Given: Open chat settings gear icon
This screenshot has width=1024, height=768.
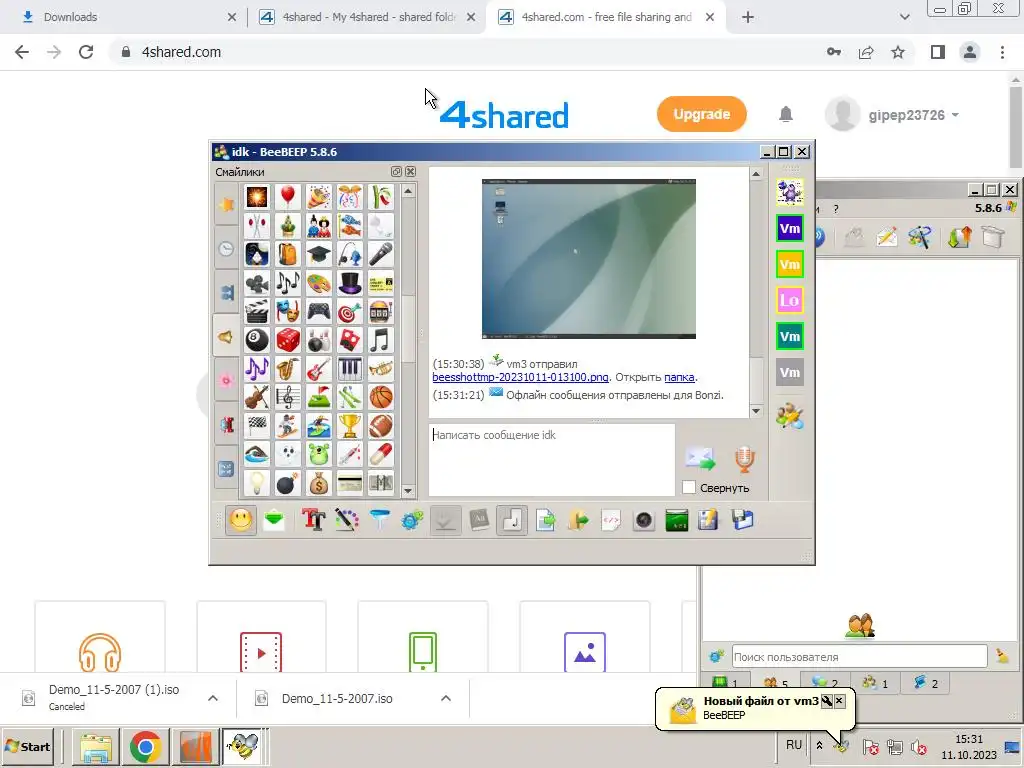Looking at the screenshot, I should (412, 520).
